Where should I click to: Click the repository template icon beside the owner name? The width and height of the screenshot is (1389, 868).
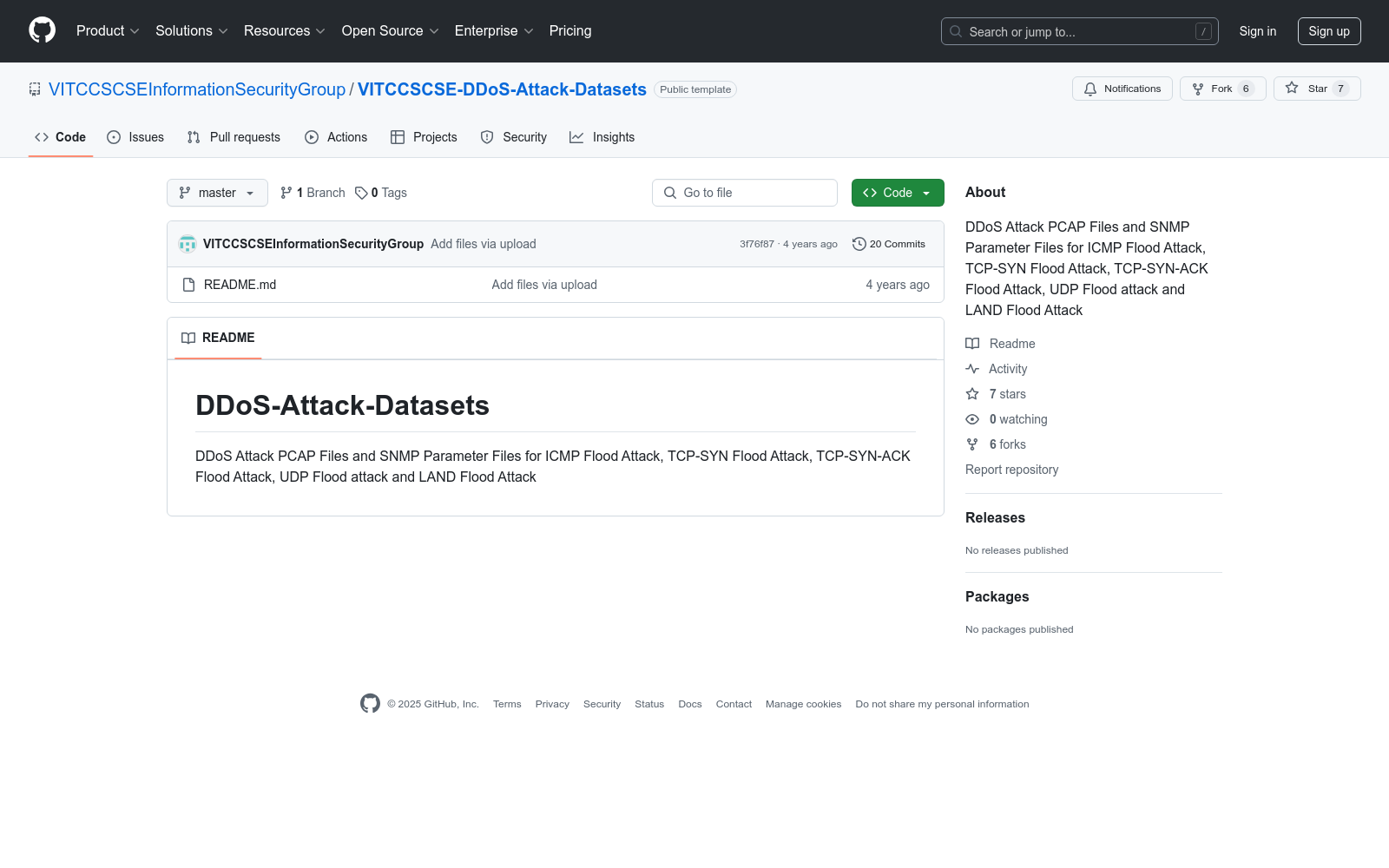(x=35, y=89)
